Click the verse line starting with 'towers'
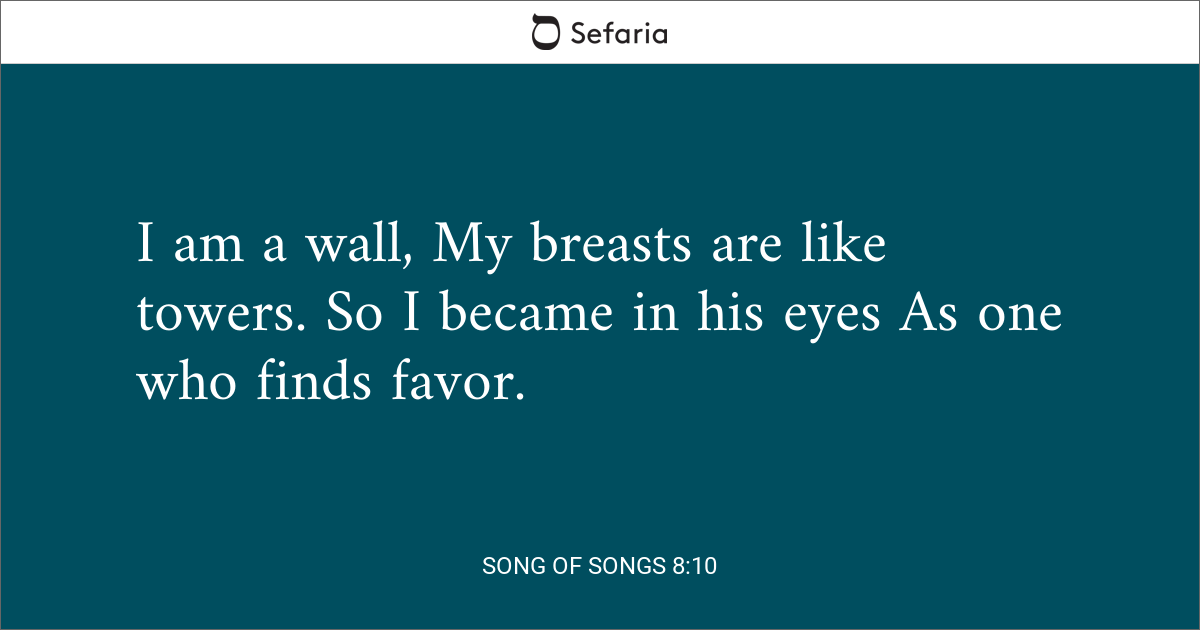 click(598, 313)
